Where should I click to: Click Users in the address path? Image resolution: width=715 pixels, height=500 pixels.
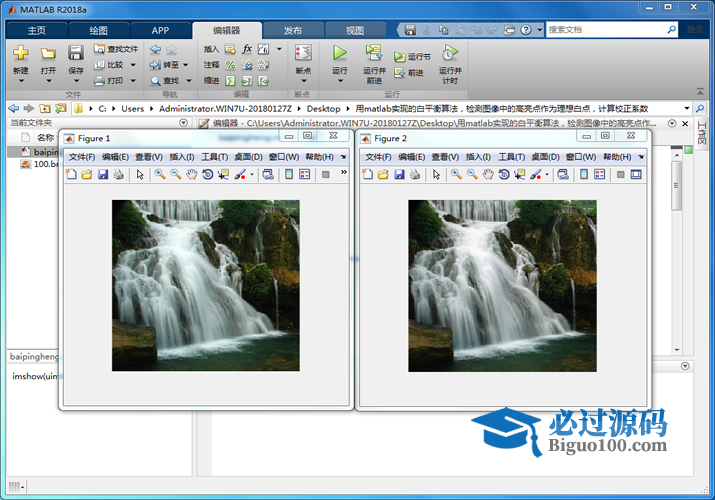(x=133, y=108)
